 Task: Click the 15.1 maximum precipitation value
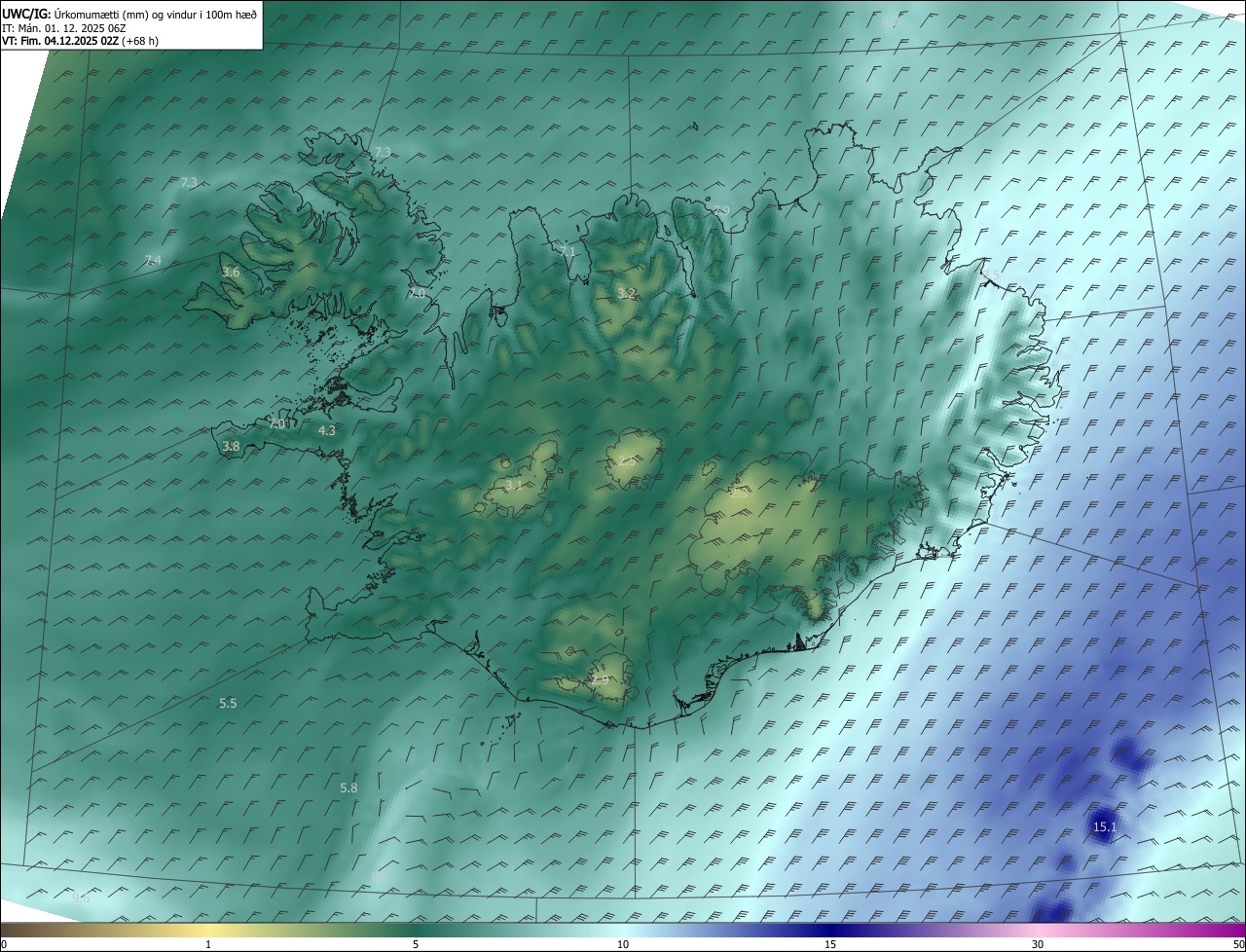click(1105, 827)
